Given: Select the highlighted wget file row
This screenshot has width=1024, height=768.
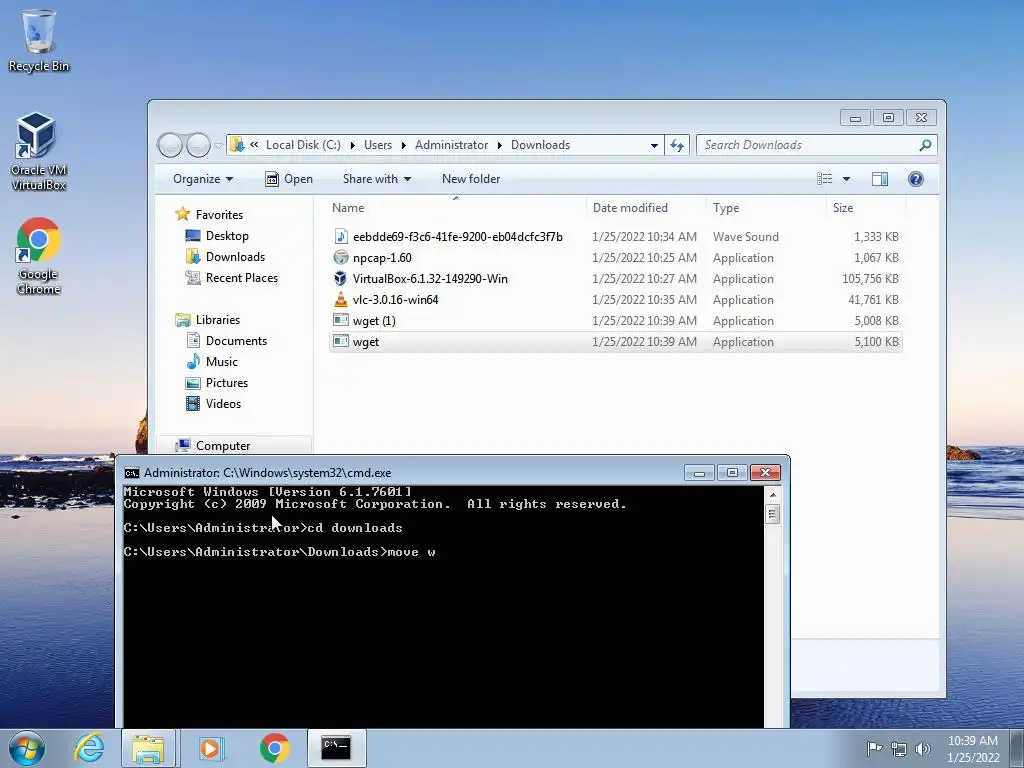Looking at the screenshot, I should point(616,342).
